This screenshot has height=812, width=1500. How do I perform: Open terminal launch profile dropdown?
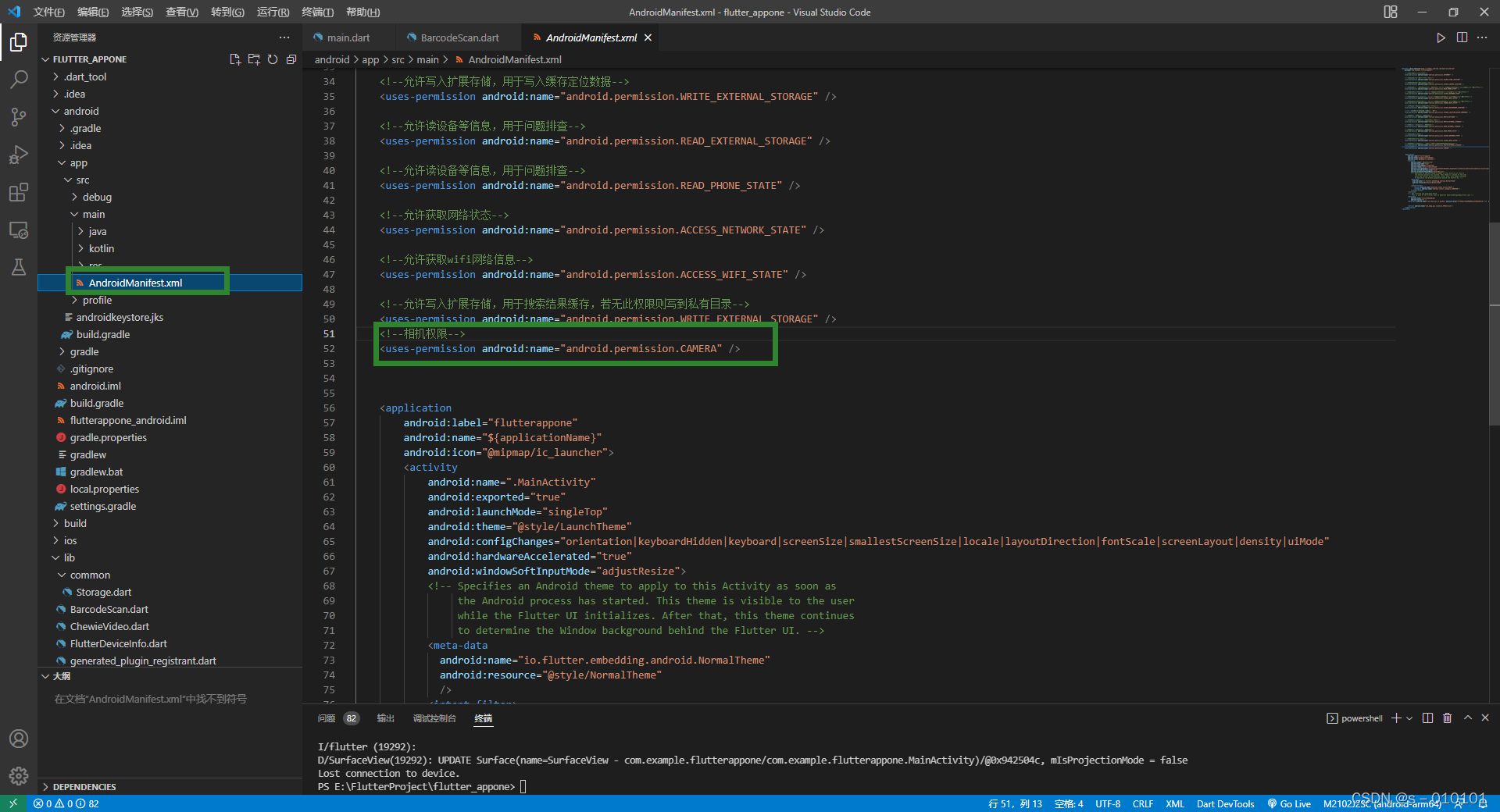[1409, 718]
